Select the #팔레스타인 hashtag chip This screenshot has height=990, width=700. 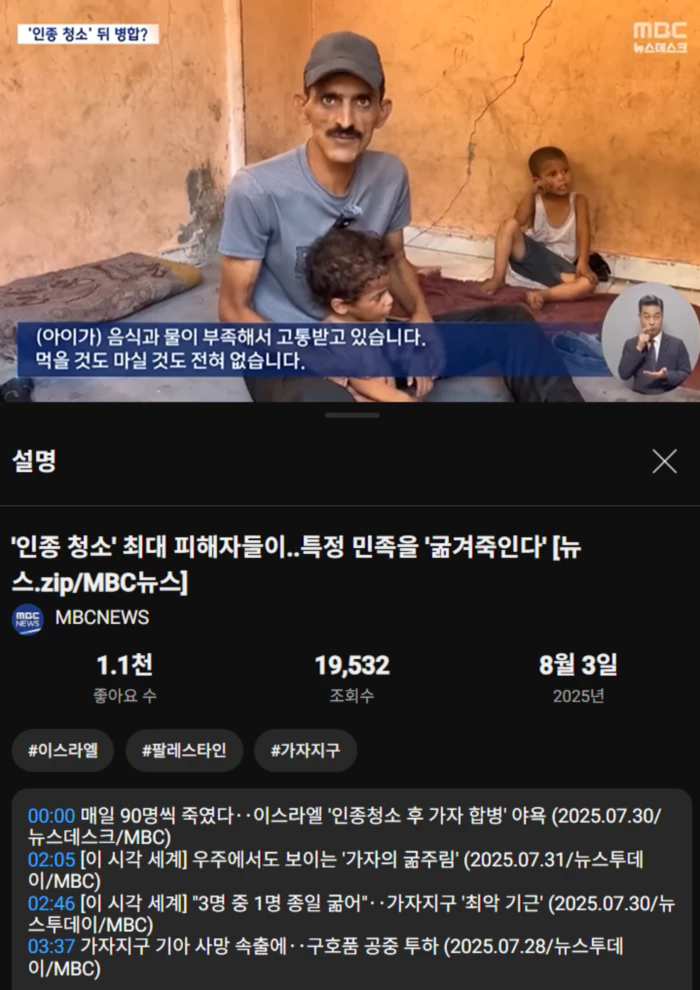[184, 751]
